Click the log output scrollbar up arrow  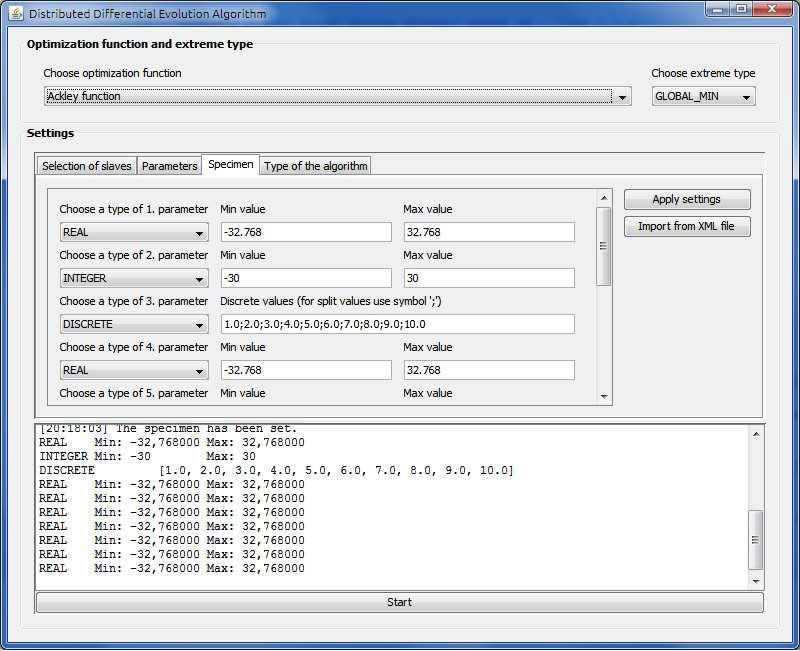click(x=756, y=434)
